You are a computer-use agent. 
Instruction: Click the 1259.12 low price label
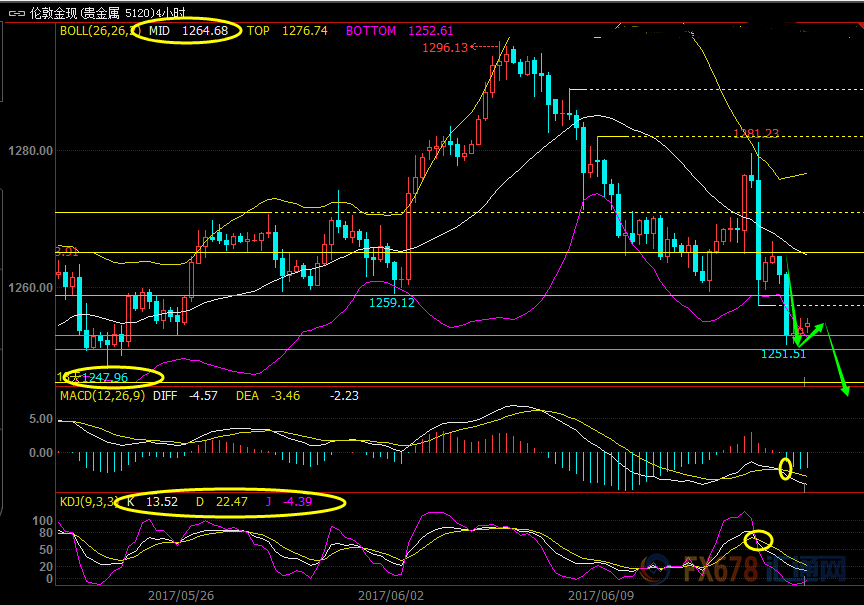(x=391, y=302)
